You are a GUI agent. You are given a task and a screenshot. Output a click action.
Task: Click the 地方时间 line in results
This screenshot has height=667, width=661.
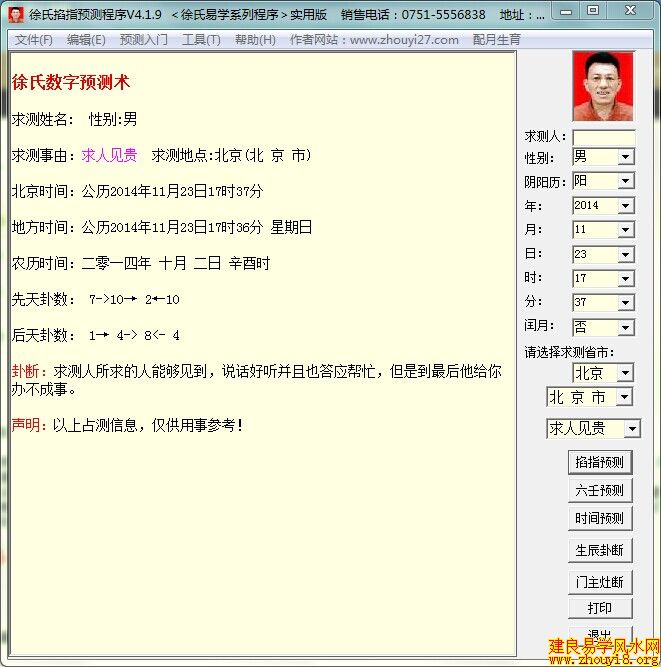pos(162,227)
